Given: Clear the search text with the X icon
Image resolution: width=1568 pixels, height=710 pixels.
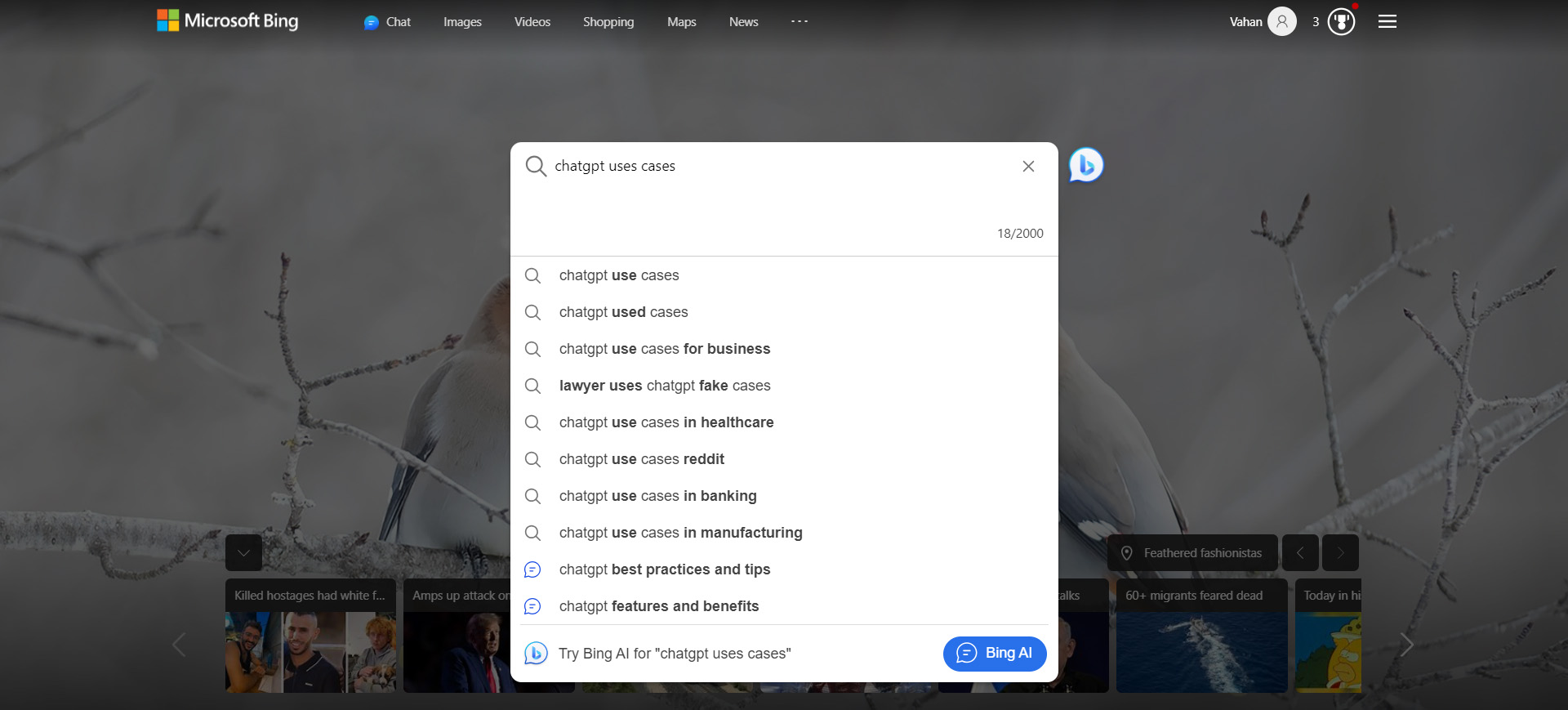Looking at the screenshot, I should pos(1028,167).
